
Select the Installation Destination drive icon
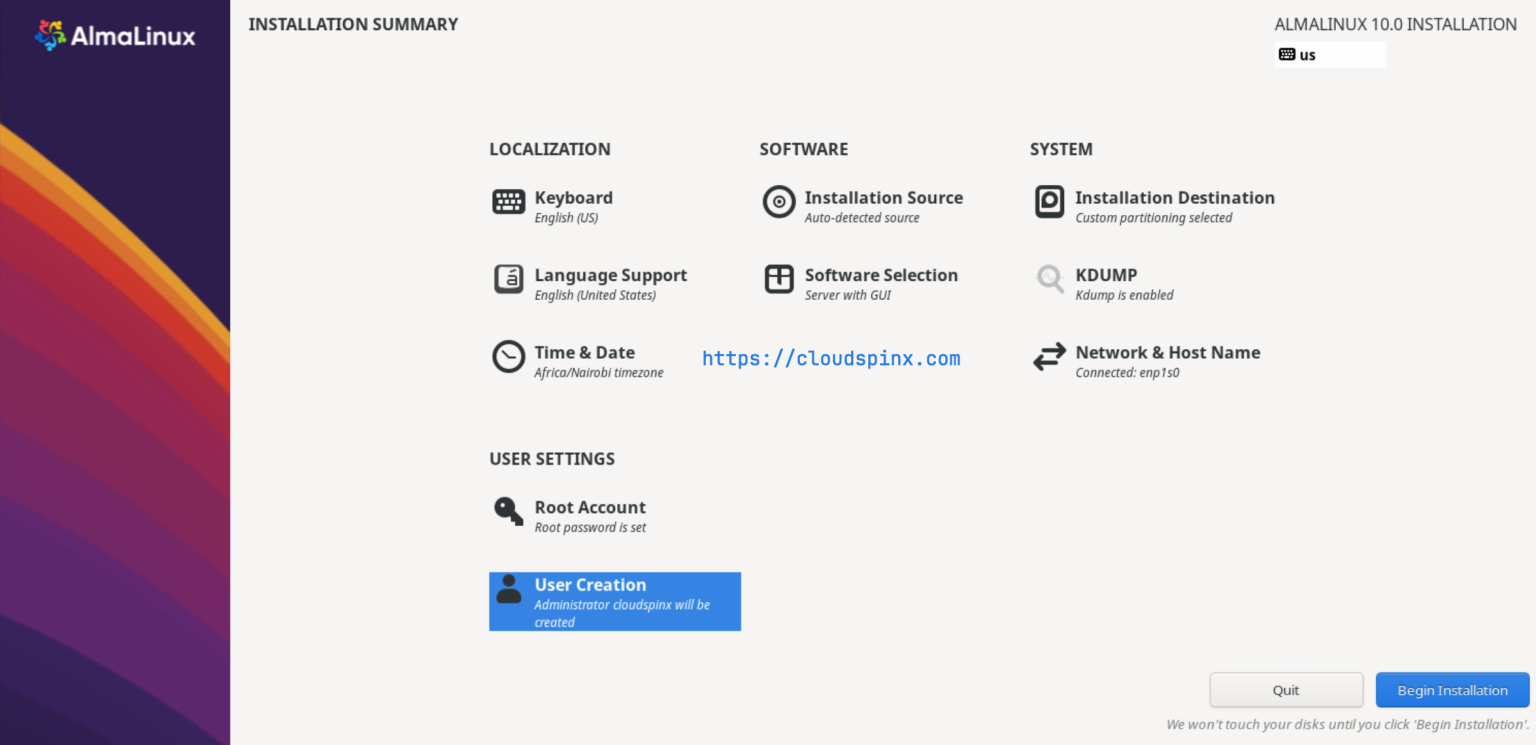[x=1049, y=202]
